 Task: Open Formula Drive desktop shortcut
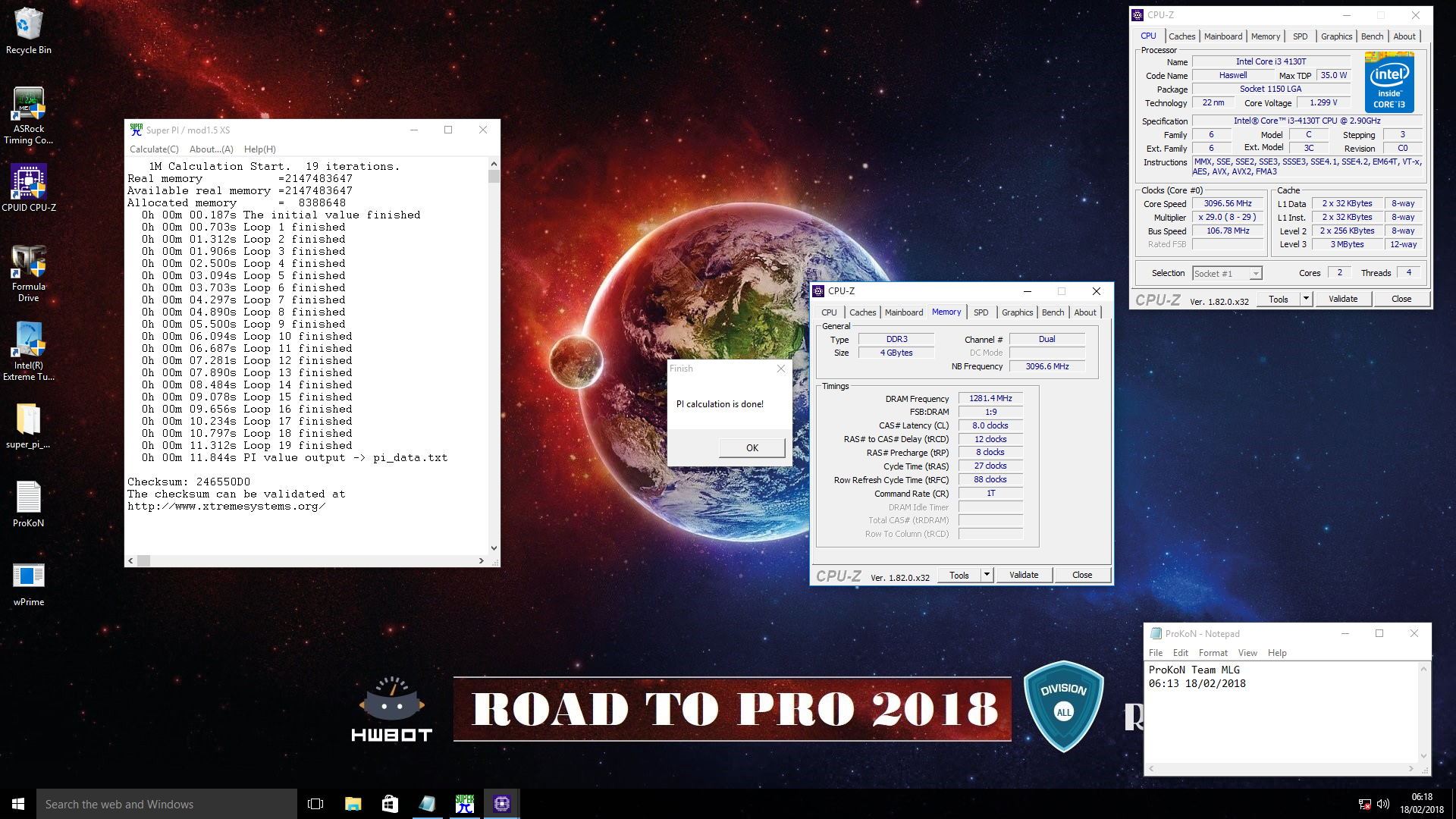(x=28, y=273)
